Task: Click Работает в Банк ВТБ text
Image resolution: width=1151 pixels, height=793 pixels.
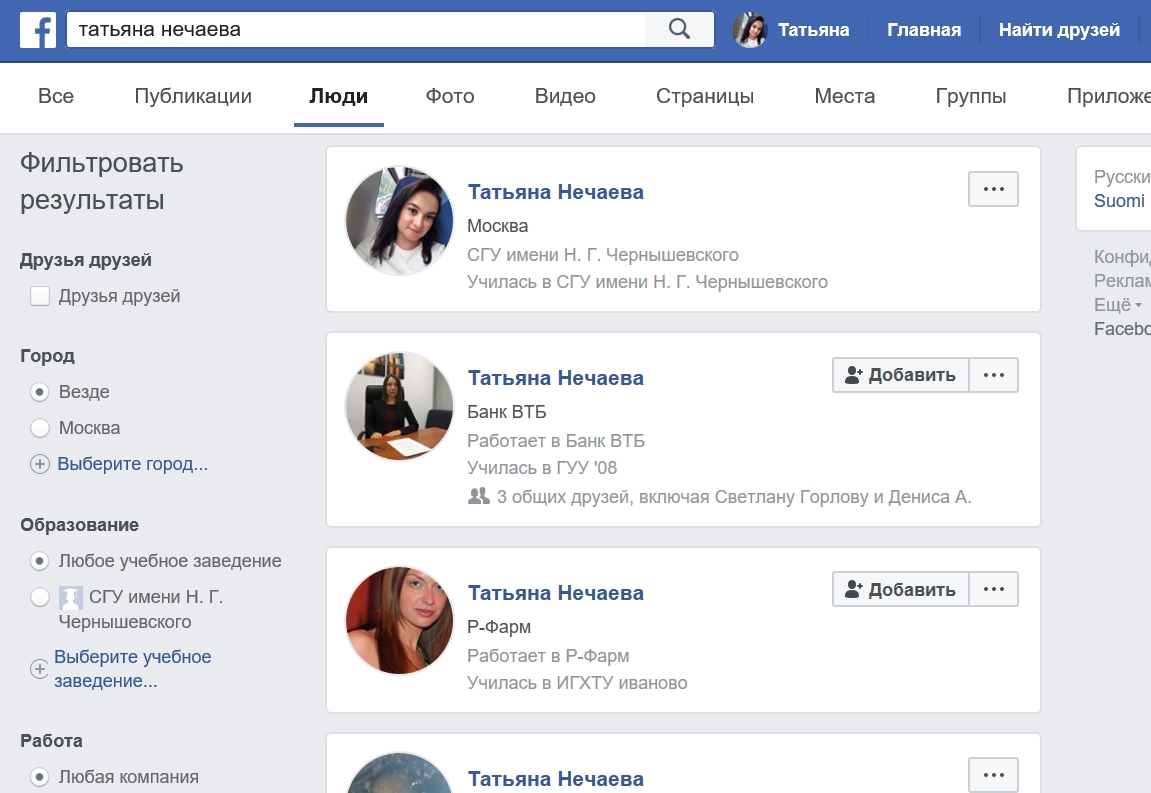Action: point(556,441)
